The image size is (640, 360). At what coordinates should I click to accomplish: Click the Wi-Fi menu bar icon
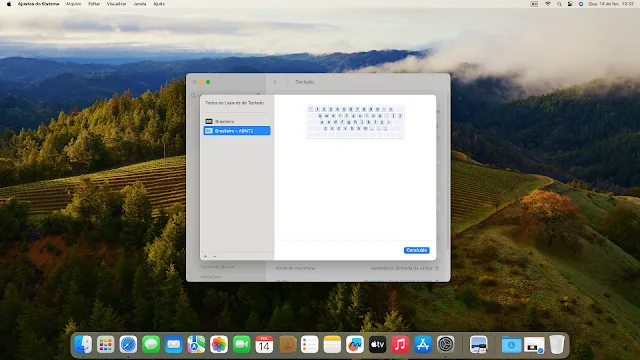[548, 4]
